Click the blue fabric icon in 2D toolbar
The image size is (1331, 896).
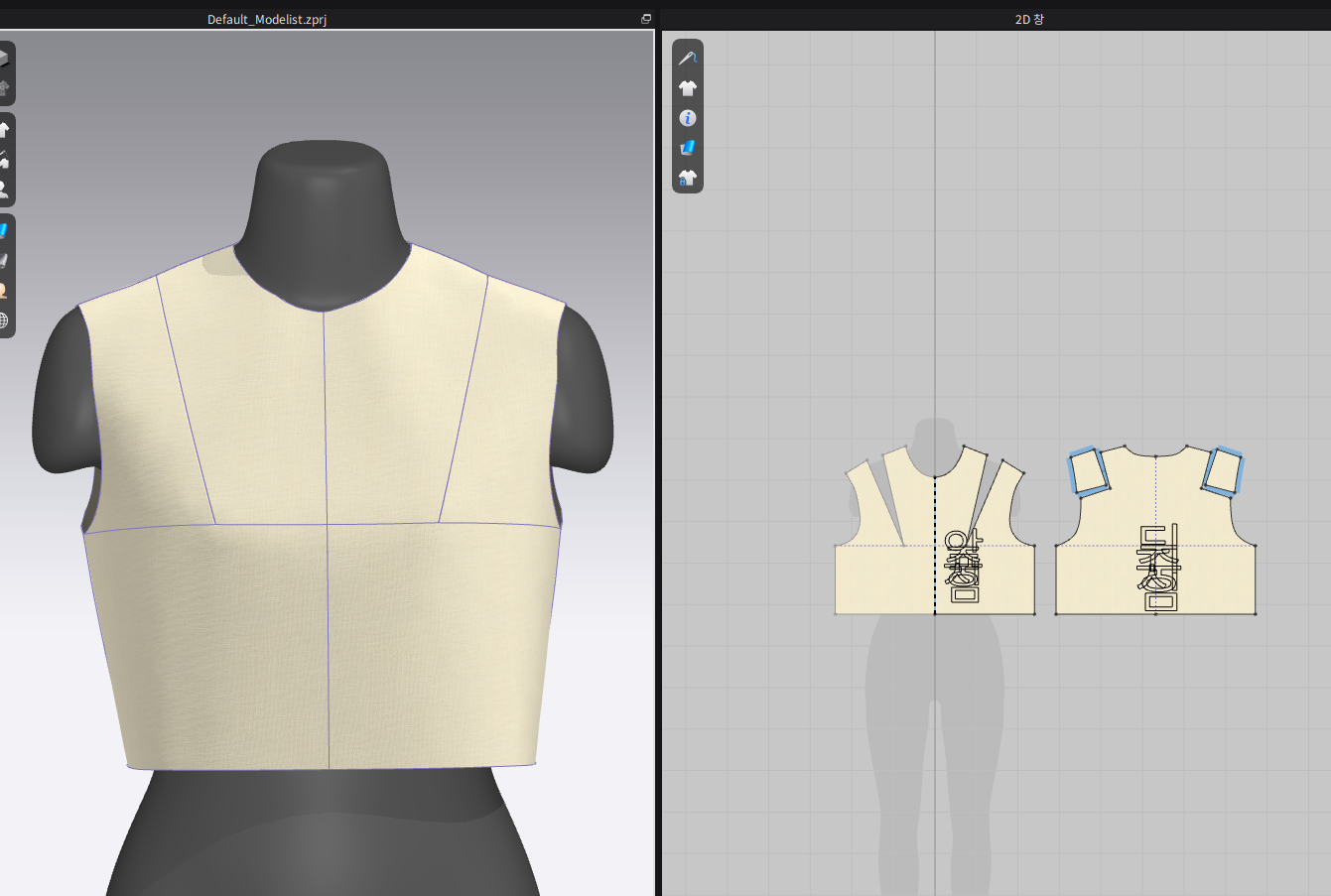coord(688,148)
